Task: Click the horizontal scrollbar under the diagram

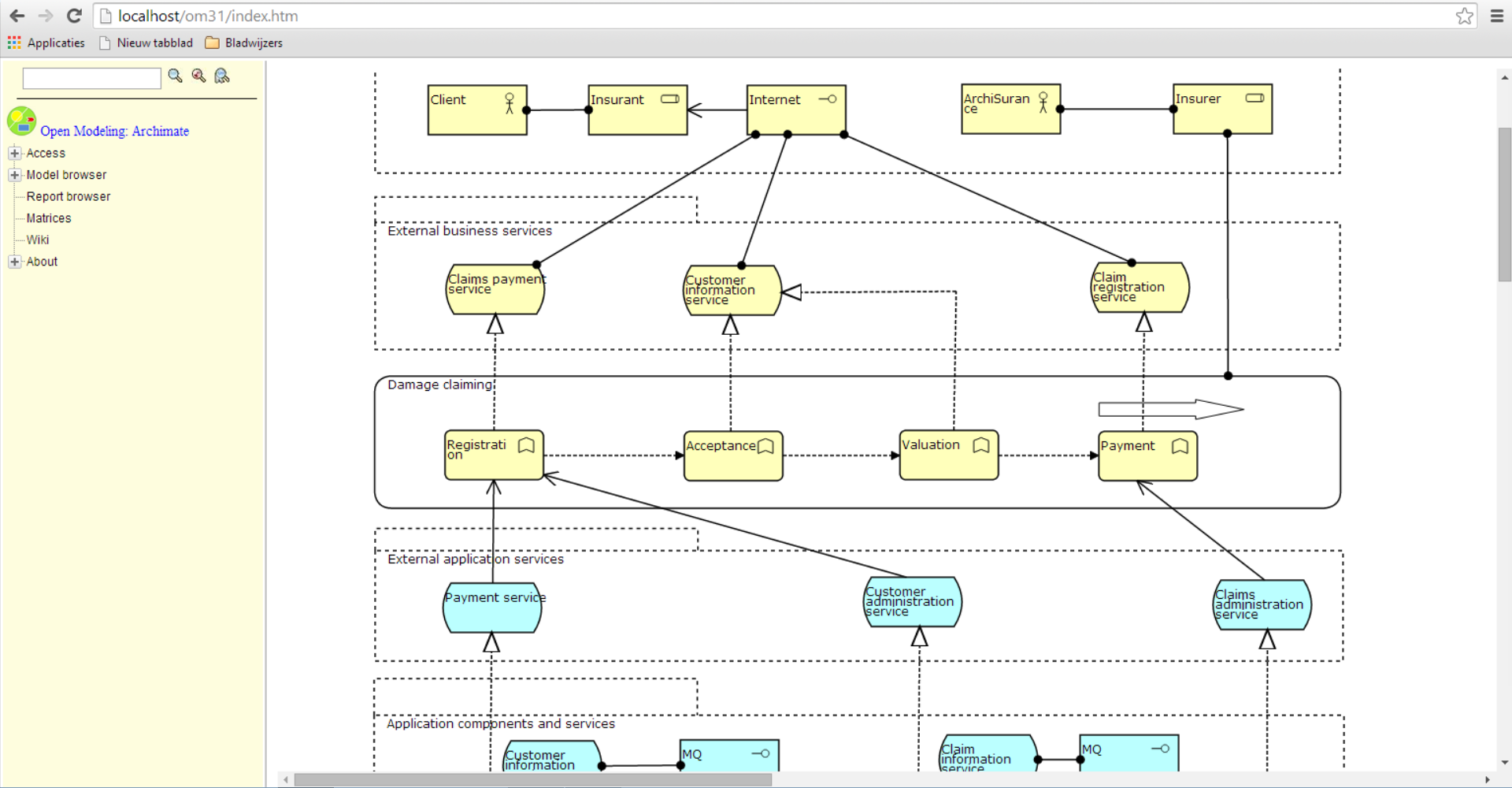Action: pyautogui.click(x=532, y=779)
